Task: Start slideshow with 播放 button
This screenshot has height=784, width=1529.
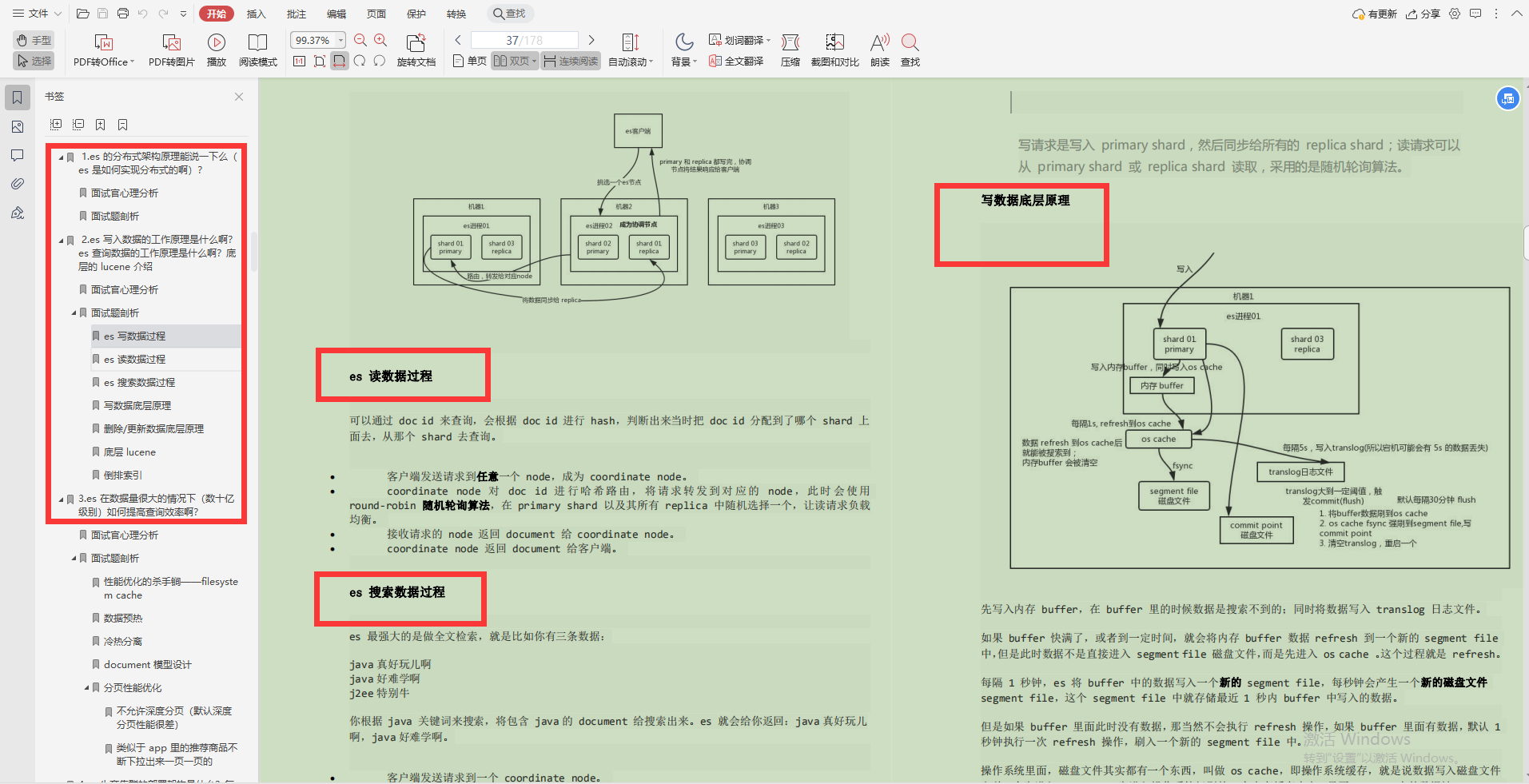Action: pyautogui.click(x=217, y=50)
